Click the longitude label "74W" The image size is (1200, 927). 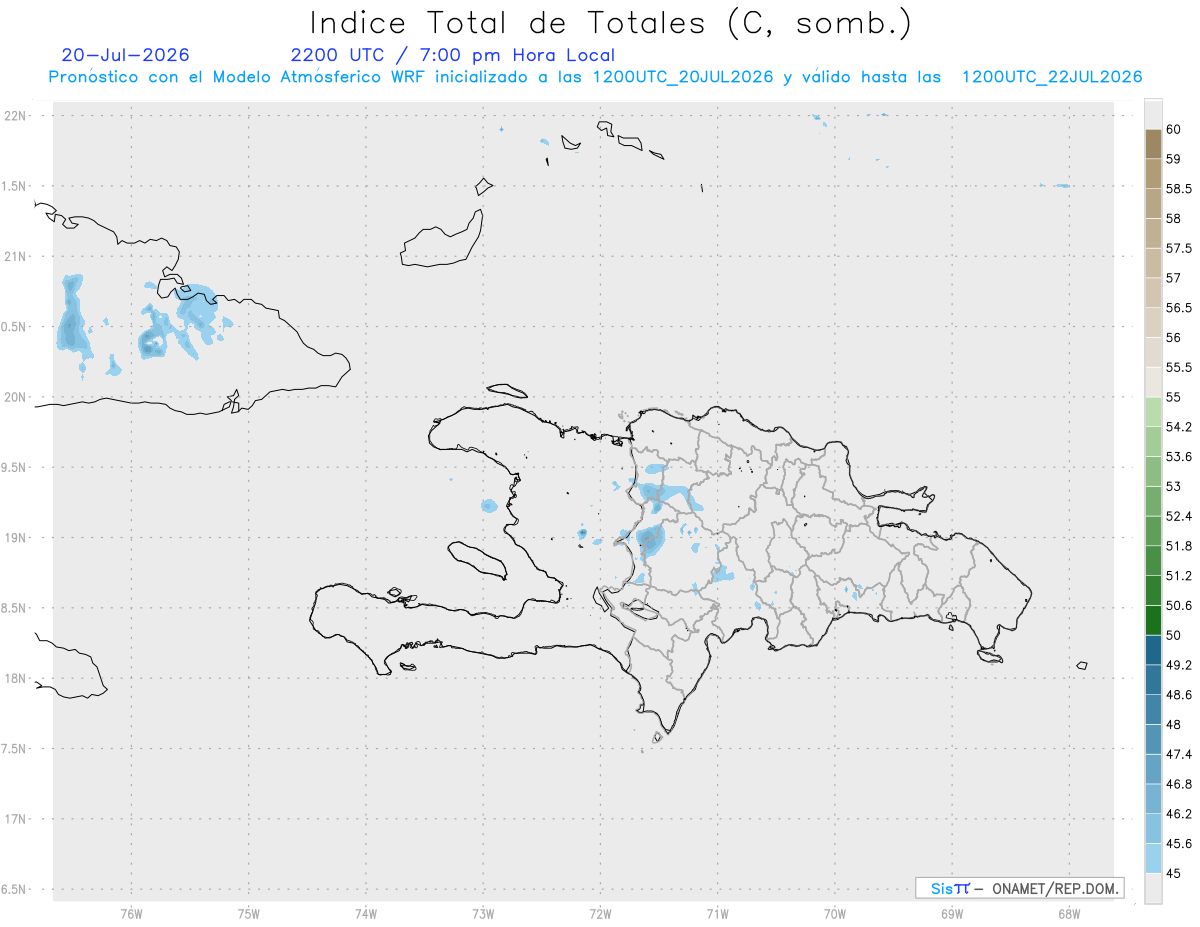pyautogui.click(x=366, y=914)
